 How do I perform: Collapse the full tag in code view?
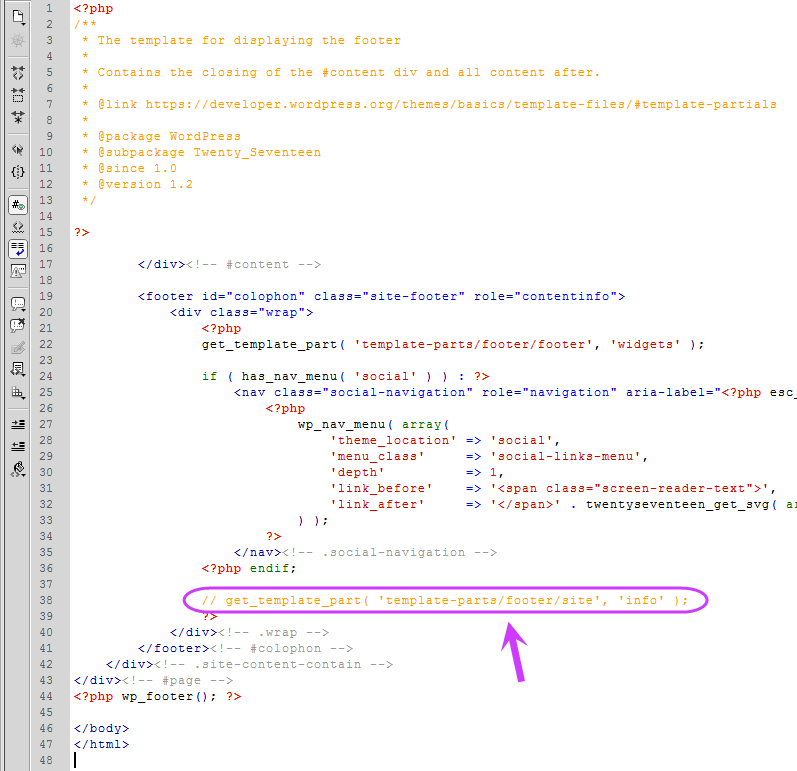(18, 73)
